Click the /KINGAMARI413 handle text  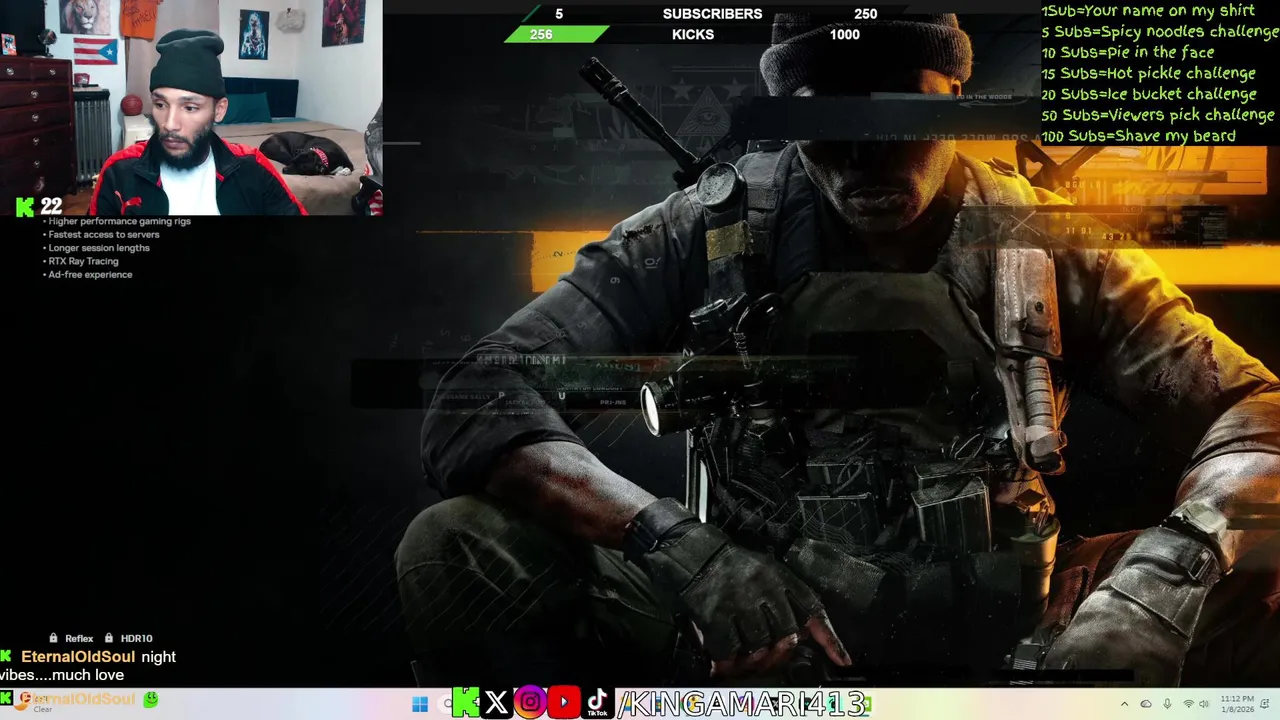[x=742, y=704]
